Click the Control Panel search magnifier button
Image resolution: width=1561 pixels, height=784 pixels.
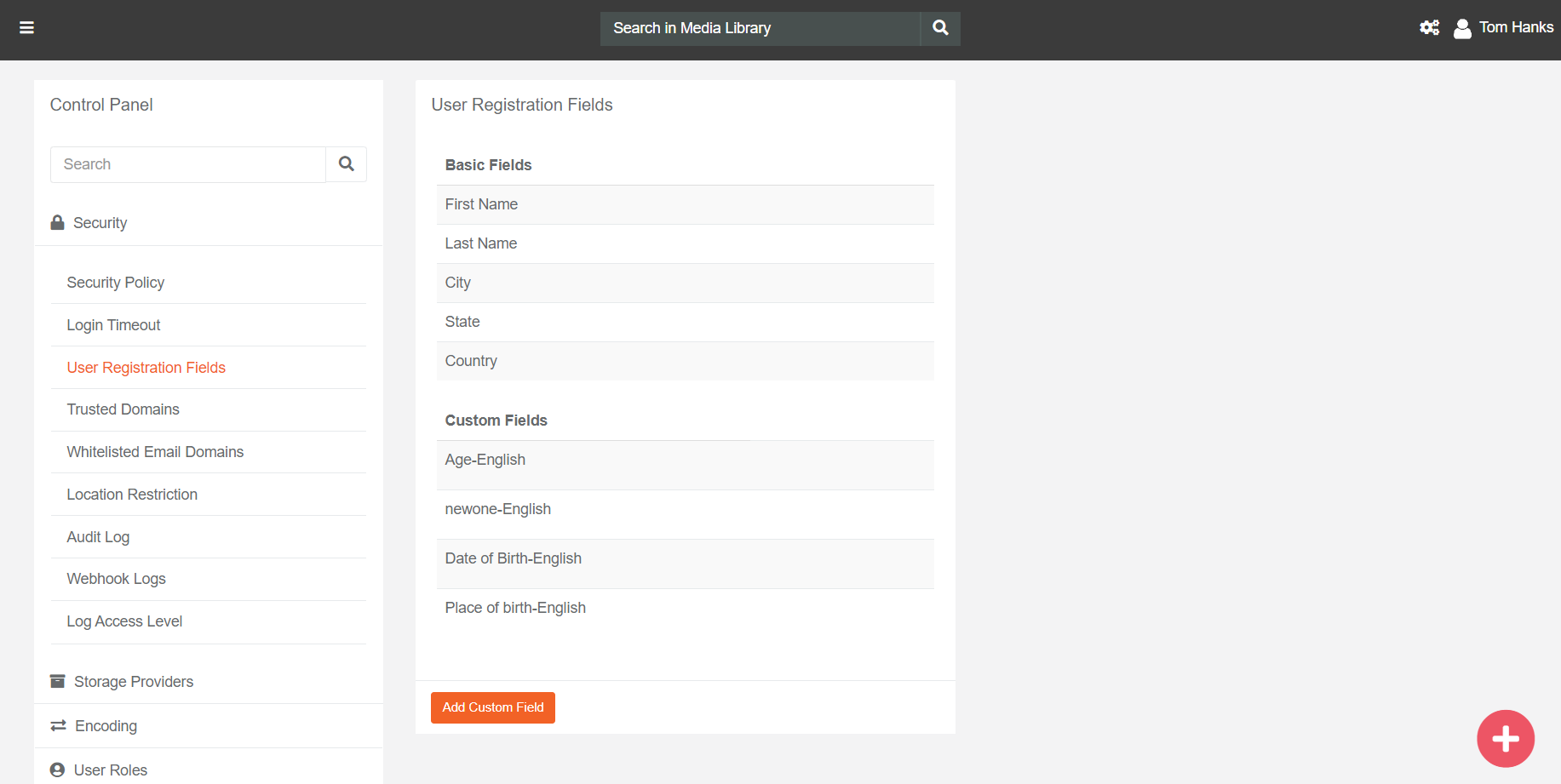coord(346,164)
